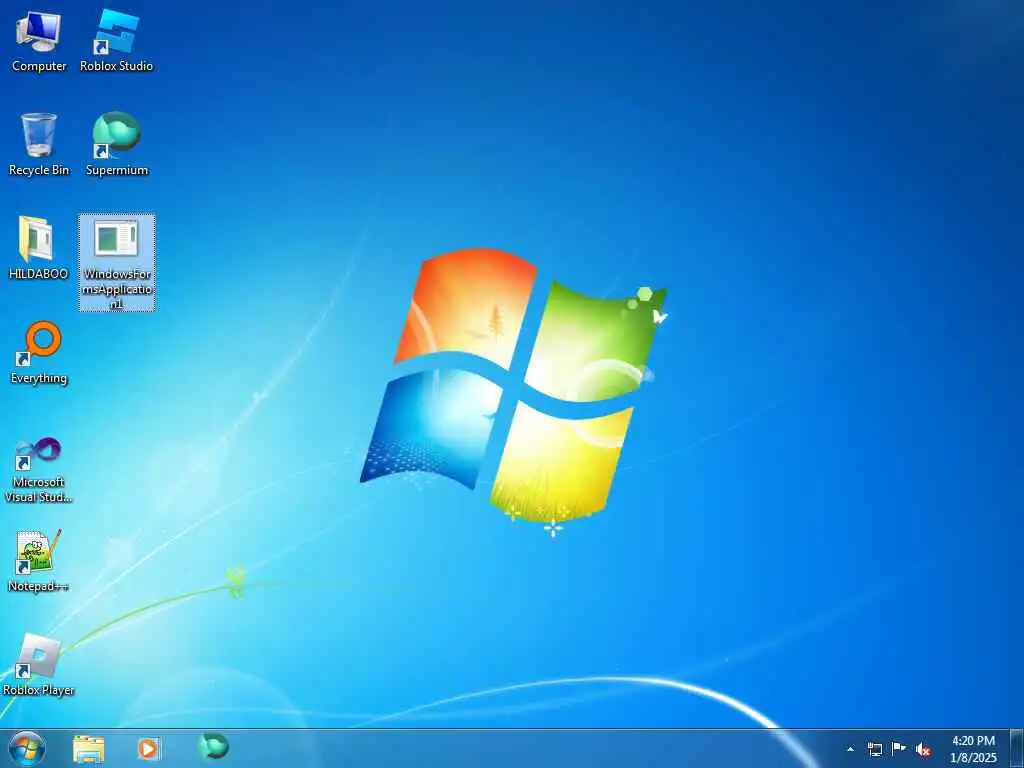Screen dimensions: 1024x768
Task: Open the muted volume tray icon
Action: pos(923,749)
